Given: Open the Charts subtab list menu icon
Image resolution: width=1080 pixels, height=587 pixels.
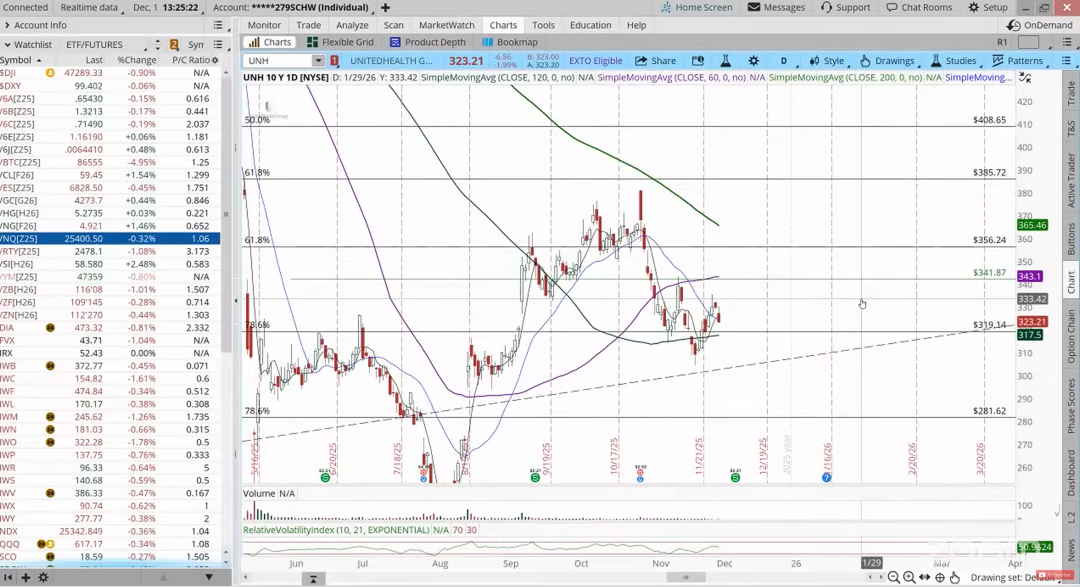Looking at the screenshot, I should pos(1066,42).
